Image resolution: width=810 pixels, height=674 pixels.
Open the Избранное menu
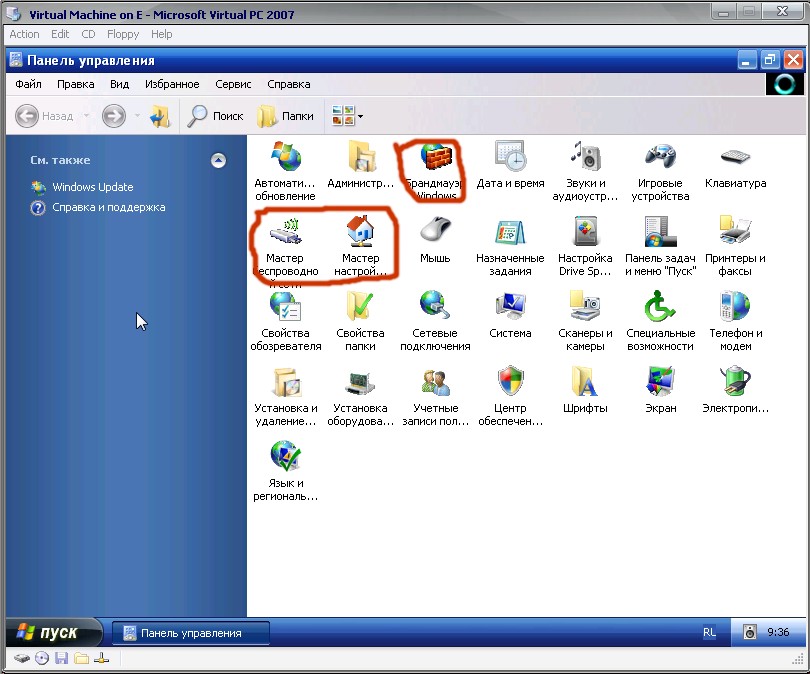(172, 84)
